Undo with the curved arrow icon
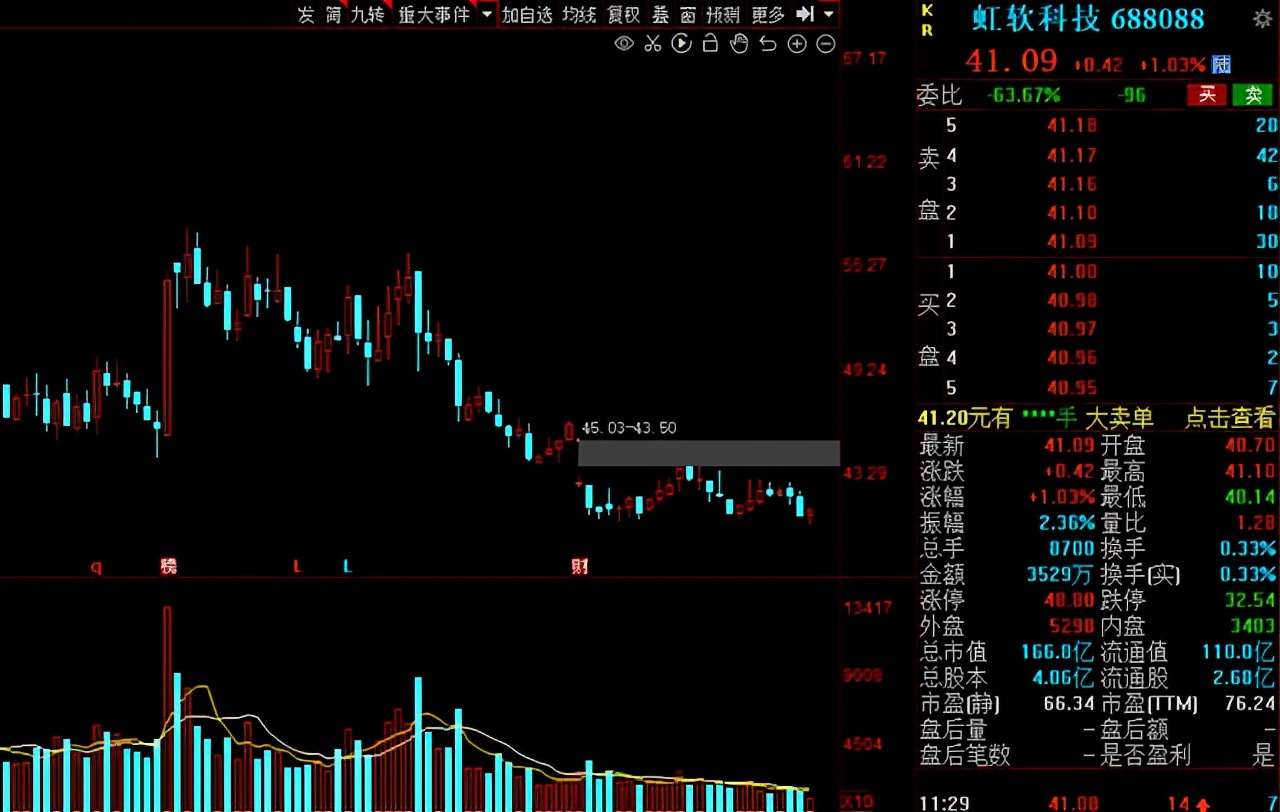 pyautogui.click(x=768, y=43)
